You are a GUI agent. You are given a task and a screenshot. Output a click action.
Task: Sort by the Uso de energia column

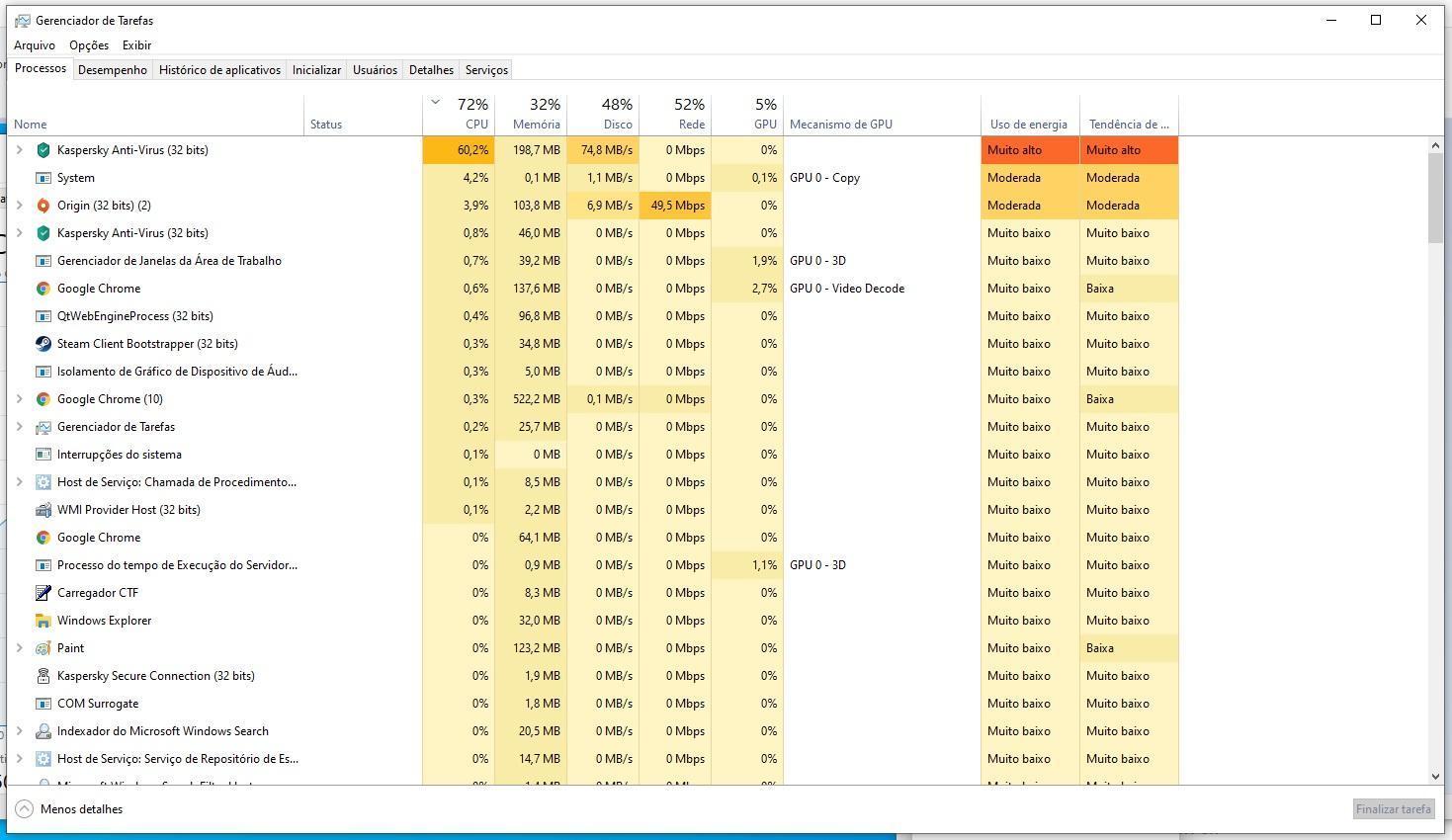point(1030,115)
